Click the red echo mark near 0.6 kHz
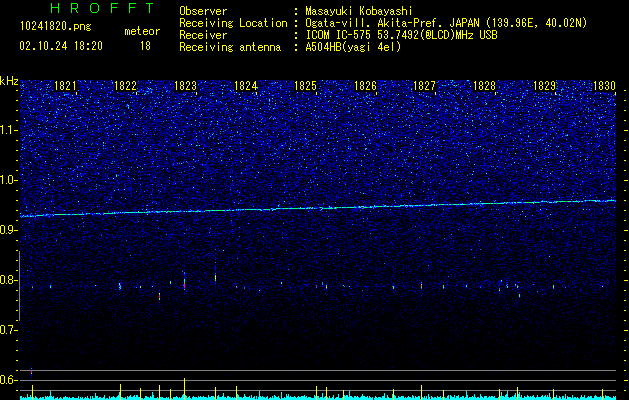 31,373
